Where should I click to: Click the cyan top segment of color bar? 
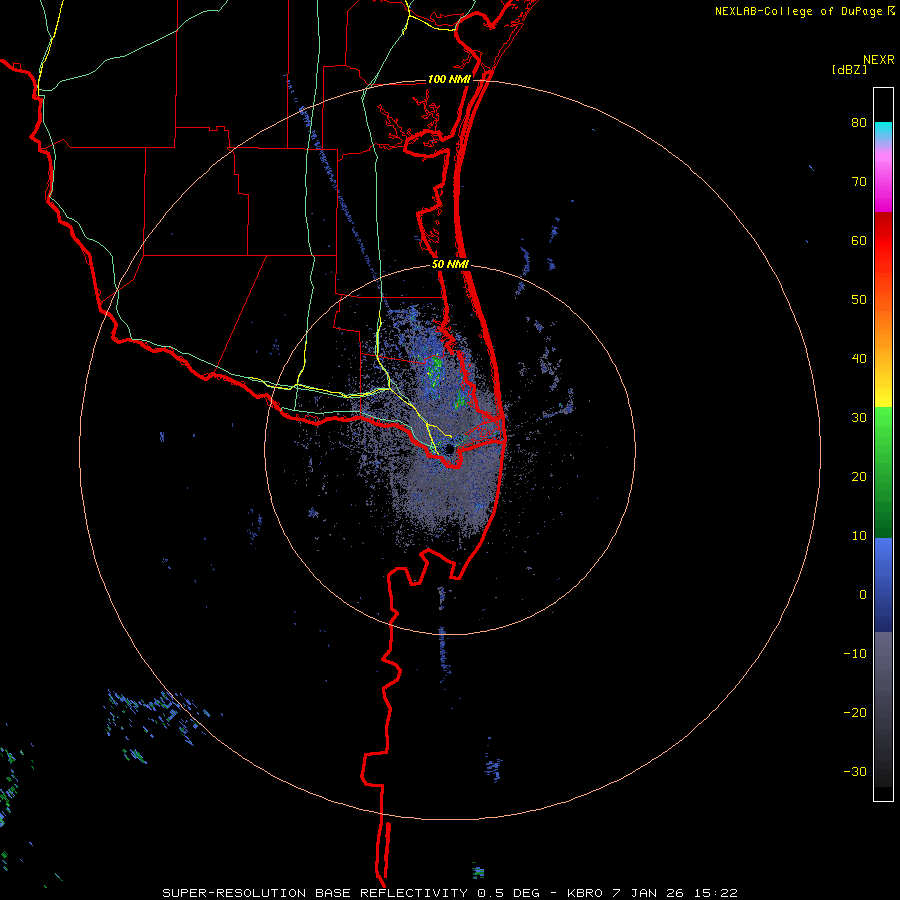(x=883, y=131)
